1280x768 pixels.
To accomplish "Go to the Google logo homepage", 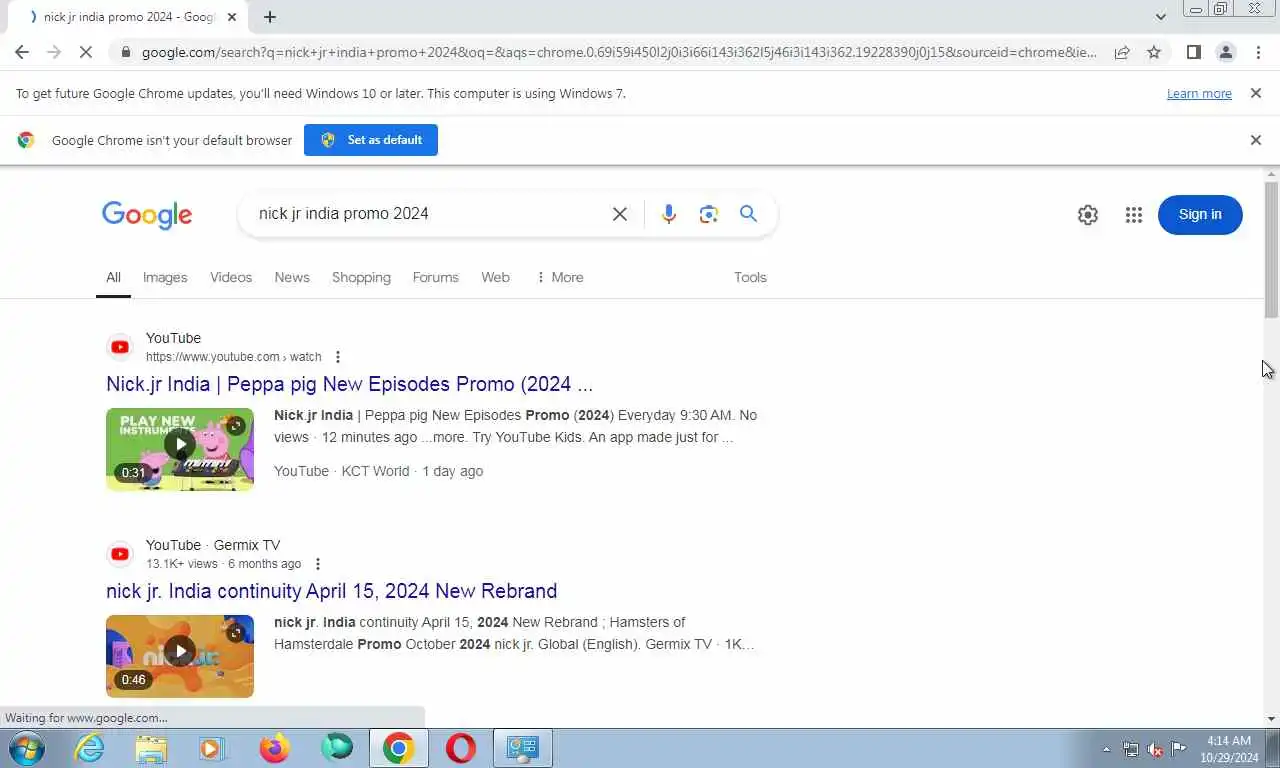I will click(147, 215).
